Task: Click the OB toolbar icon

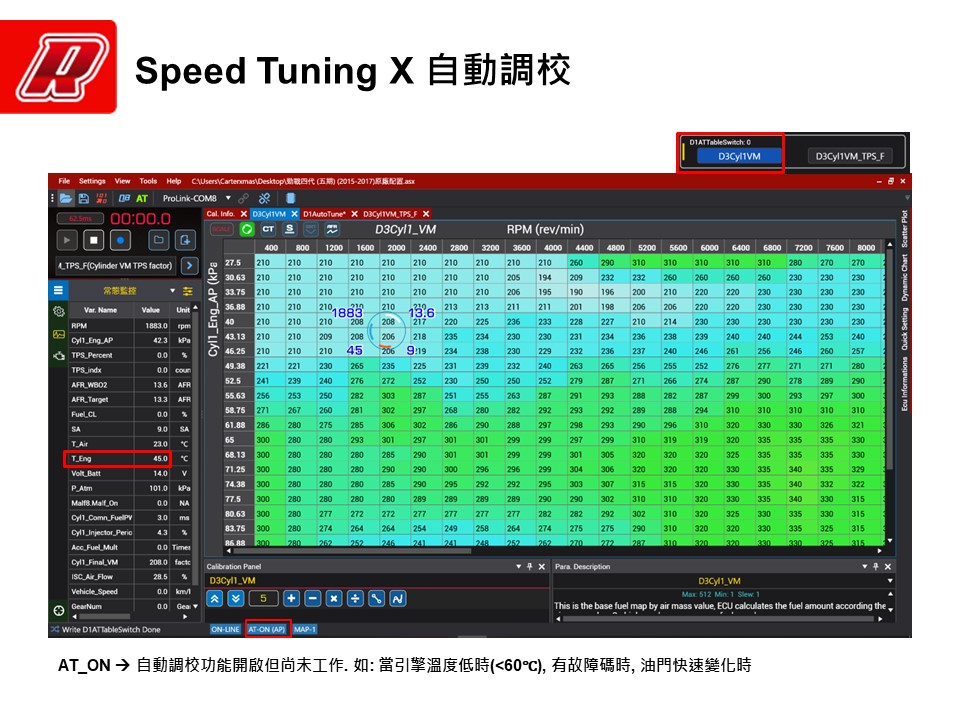Action: coord(124,198)
